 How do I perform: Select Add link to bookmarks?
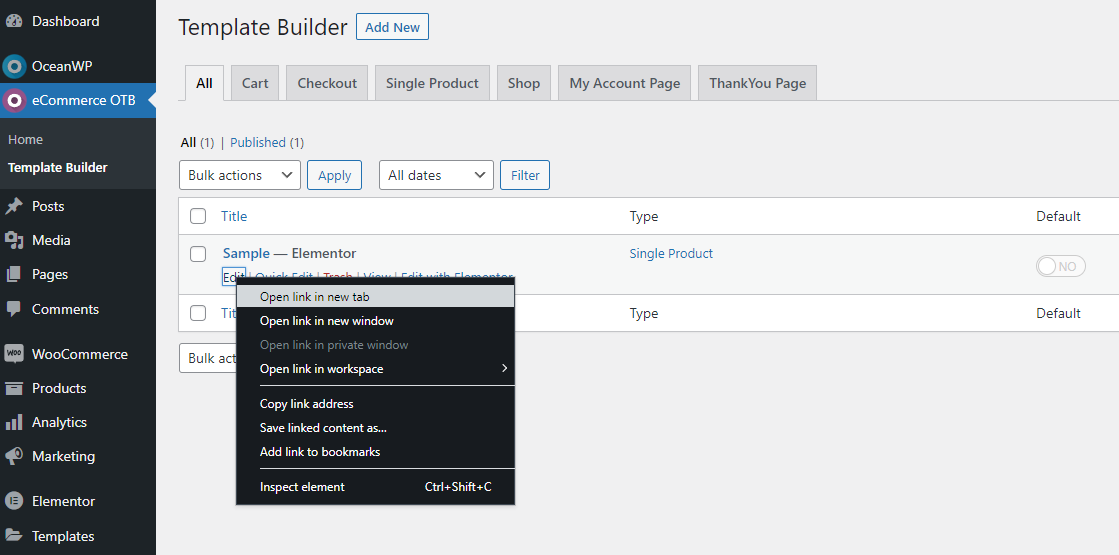coord(375,452)
